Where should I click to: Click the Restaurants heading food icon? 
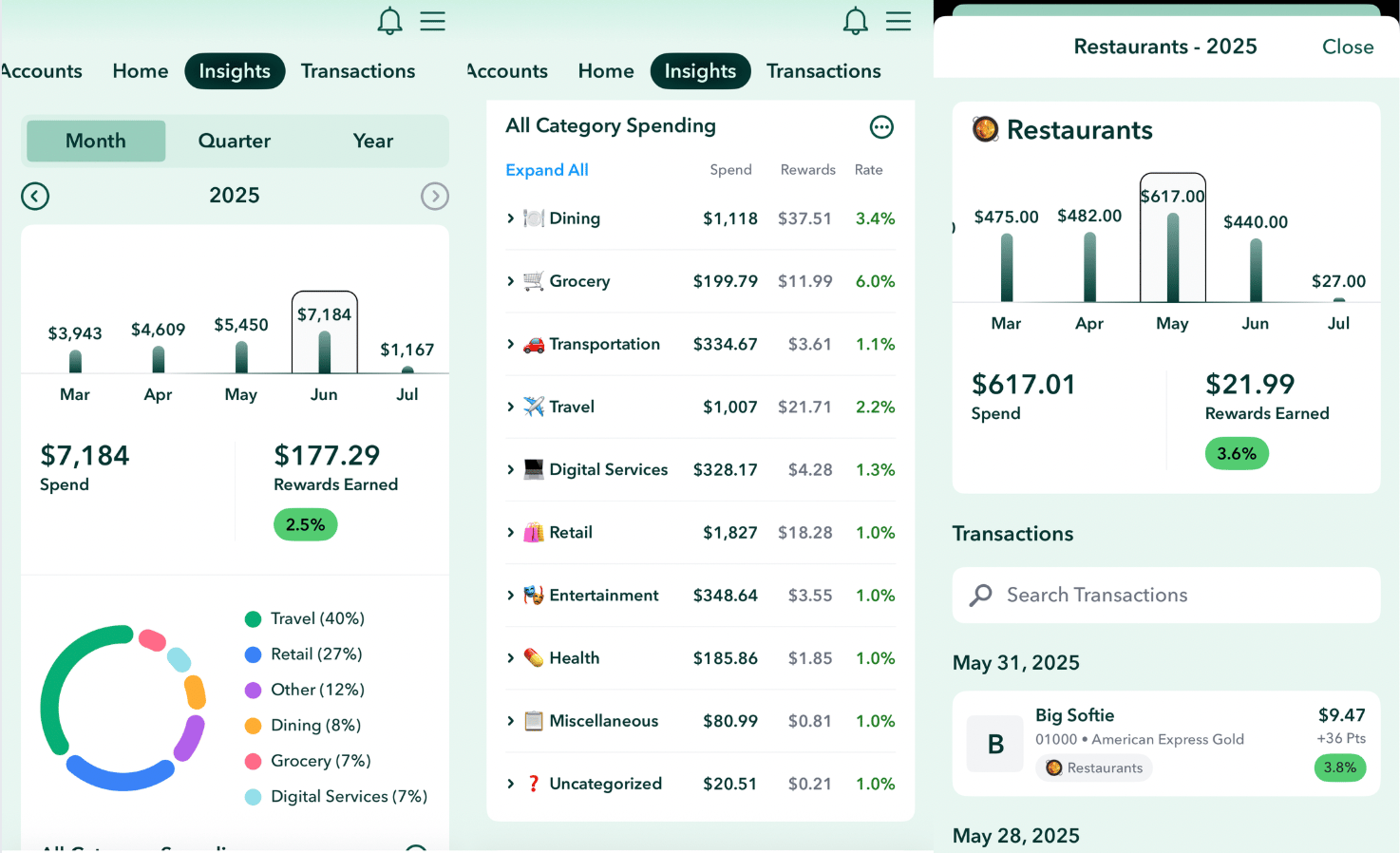click(985, 129)
